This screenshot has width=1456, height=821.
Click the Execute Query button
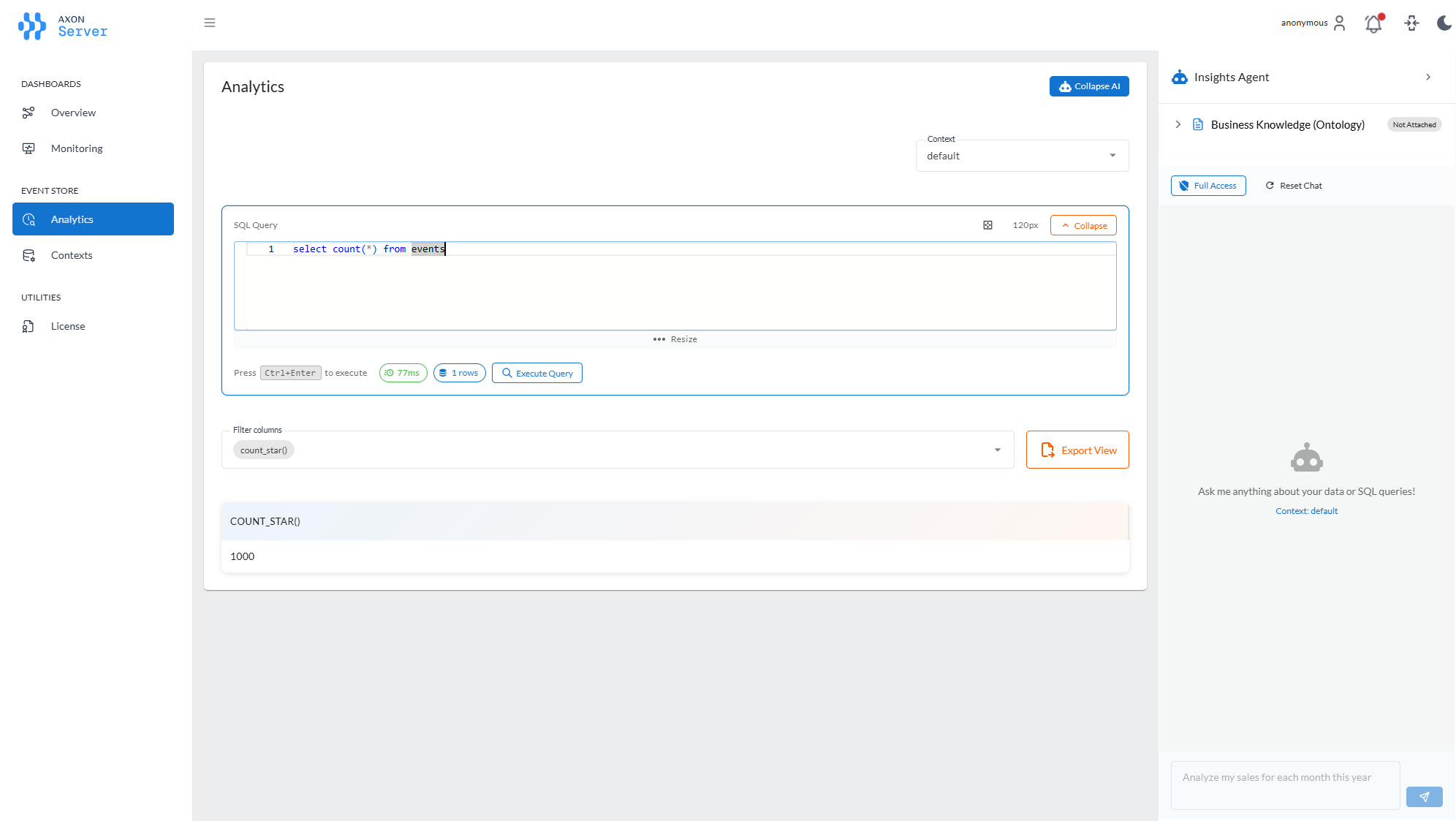point(537,373)
